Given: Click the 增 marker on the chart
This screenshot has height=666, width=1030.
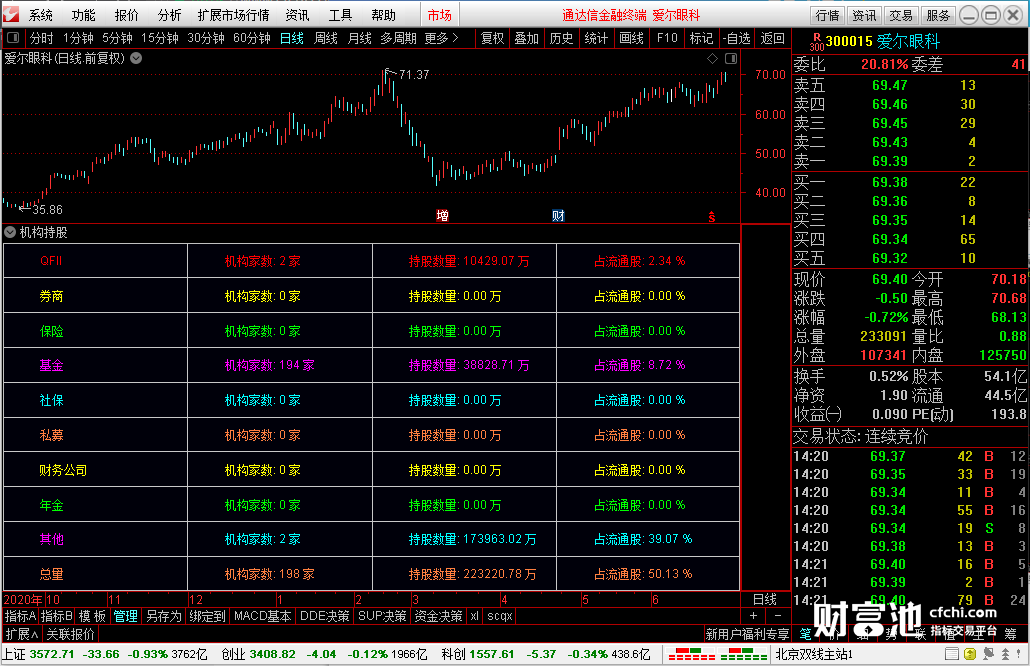Looking at the screenshot, I should 443,215.
